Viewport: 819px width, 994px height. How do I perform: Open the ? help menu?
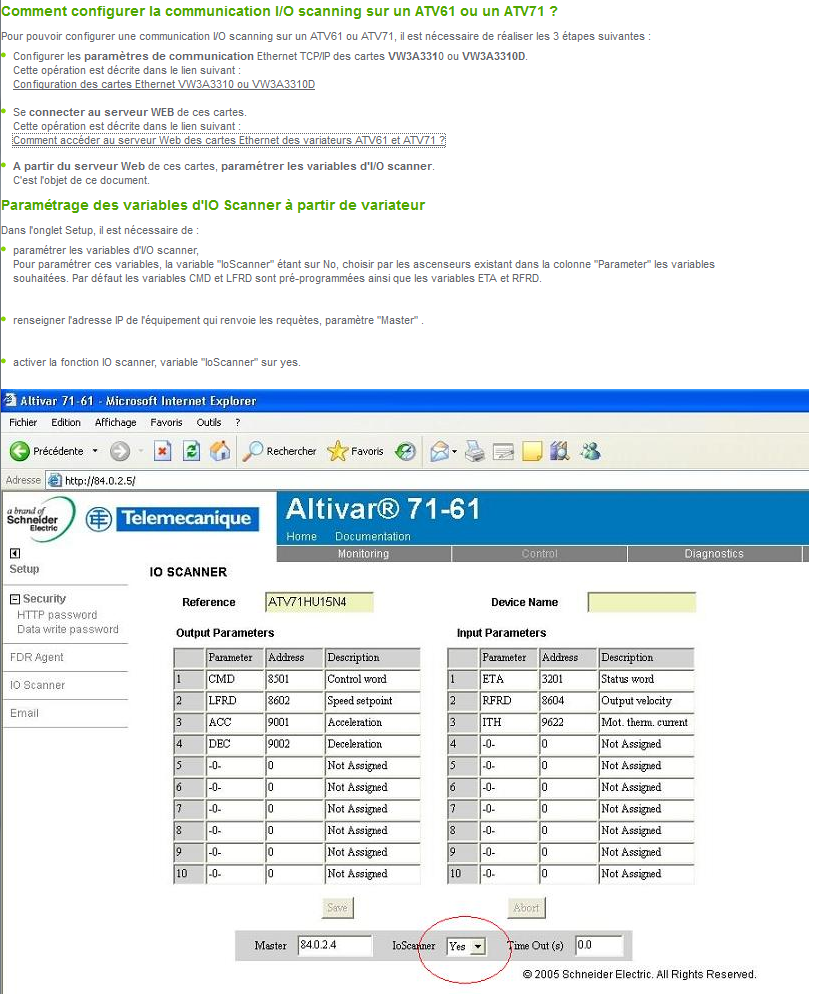[238, 423]
